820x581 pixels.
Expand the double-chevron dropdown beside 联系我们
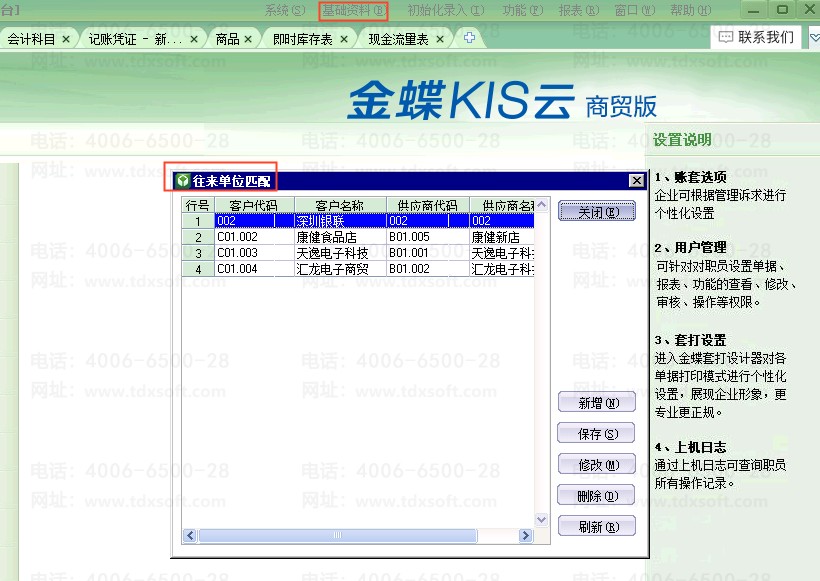813,37
